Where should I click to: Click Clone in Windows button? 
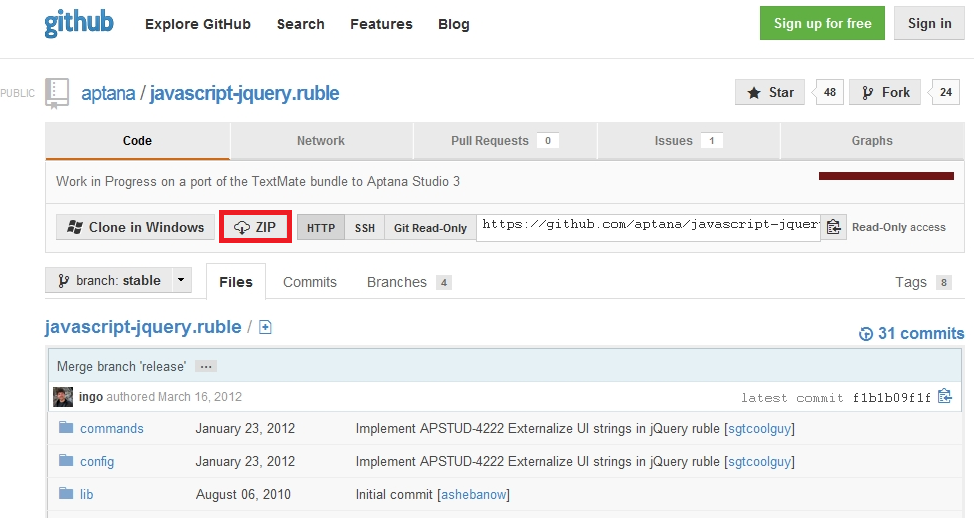click(x=135, y=227)
